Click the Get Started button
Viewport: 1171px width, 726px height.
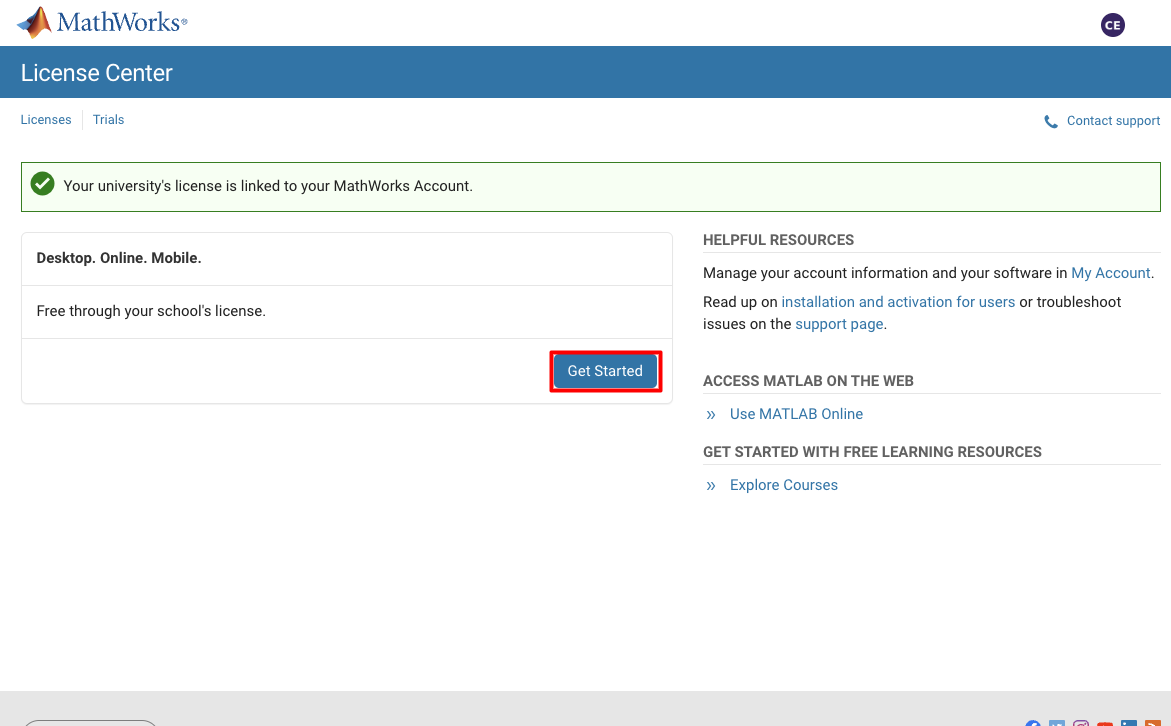tap(605, 371)
